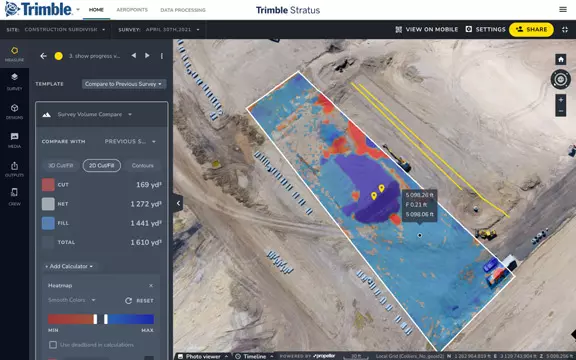576x360 pixels.
Task: Click the black point marker on map
Action: [x=420, y=235]
